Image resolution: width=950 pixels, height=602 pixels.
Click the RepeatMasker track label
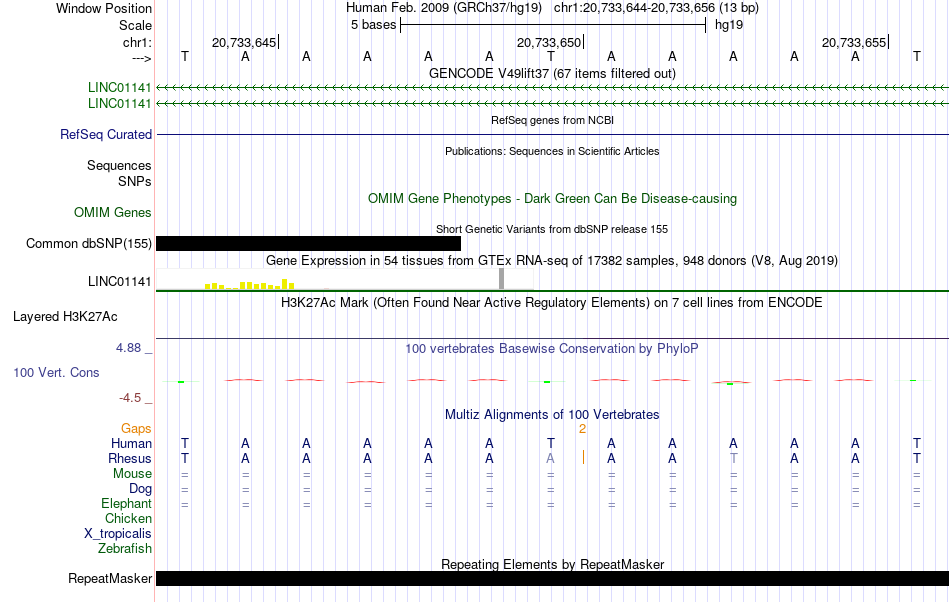[x=110, y=578]
